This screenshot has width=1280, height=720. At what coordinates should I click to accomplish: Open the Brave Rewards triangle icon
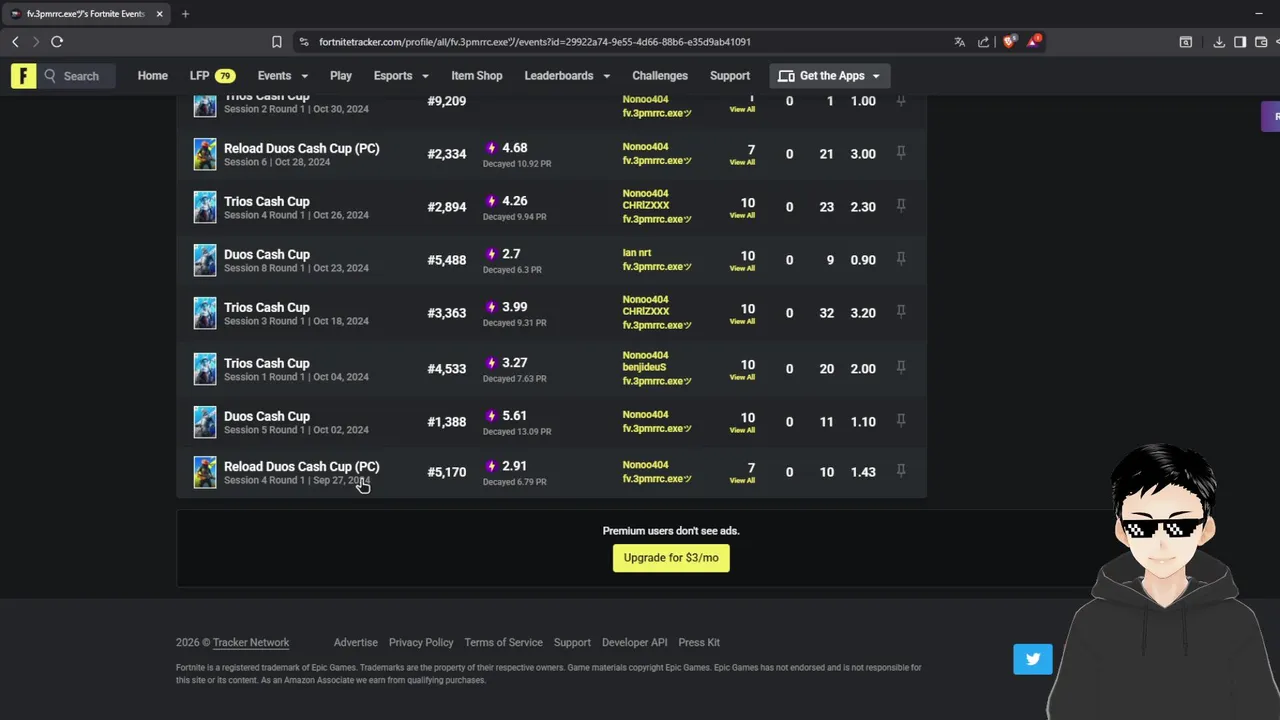1033,42
